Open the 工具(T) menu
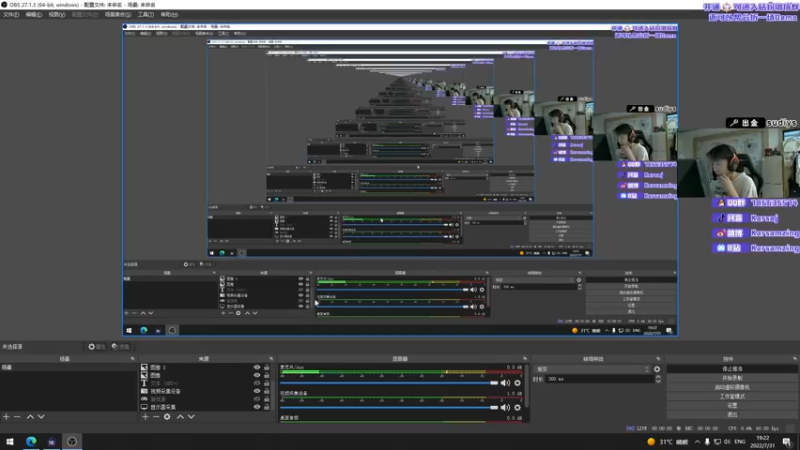 click(145, 14)
